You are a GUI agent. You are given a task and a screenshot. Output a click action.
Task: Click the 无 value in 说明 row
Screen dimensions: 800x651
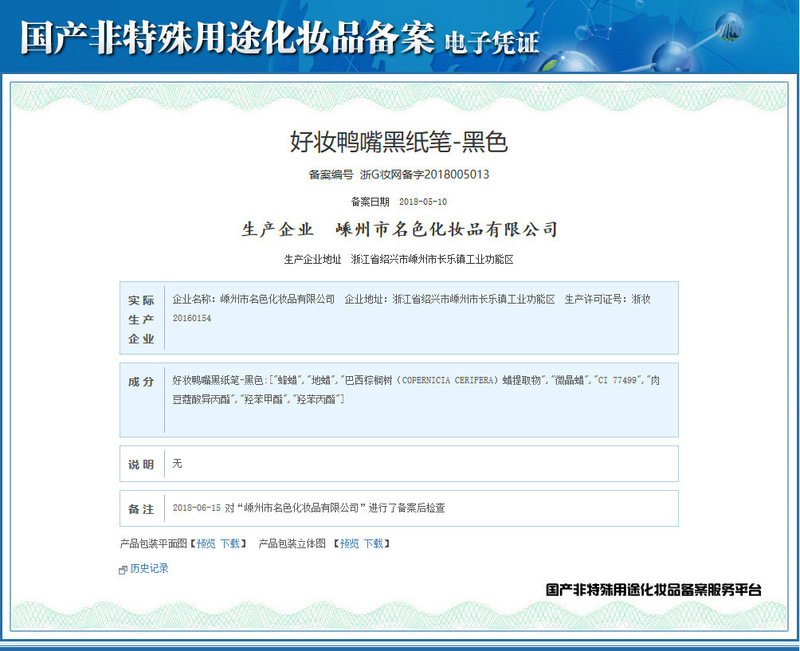177,463
